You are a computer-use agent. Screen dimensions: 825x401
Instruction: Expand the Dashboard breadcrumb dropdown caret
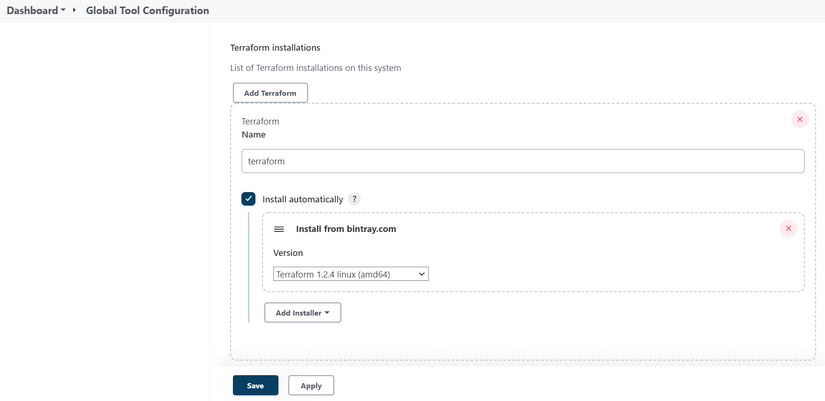pos(64,11)
